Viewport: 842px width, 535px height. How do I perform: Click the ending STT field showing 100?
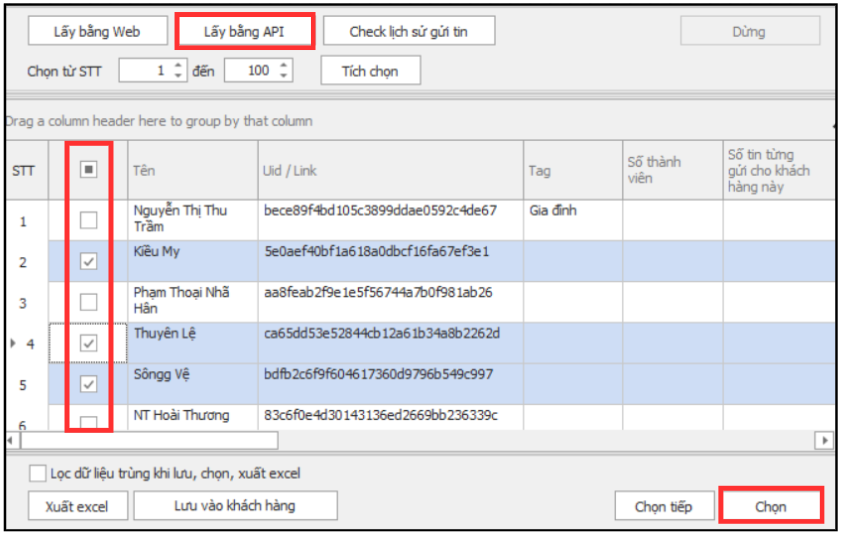[x=252, y=71]
